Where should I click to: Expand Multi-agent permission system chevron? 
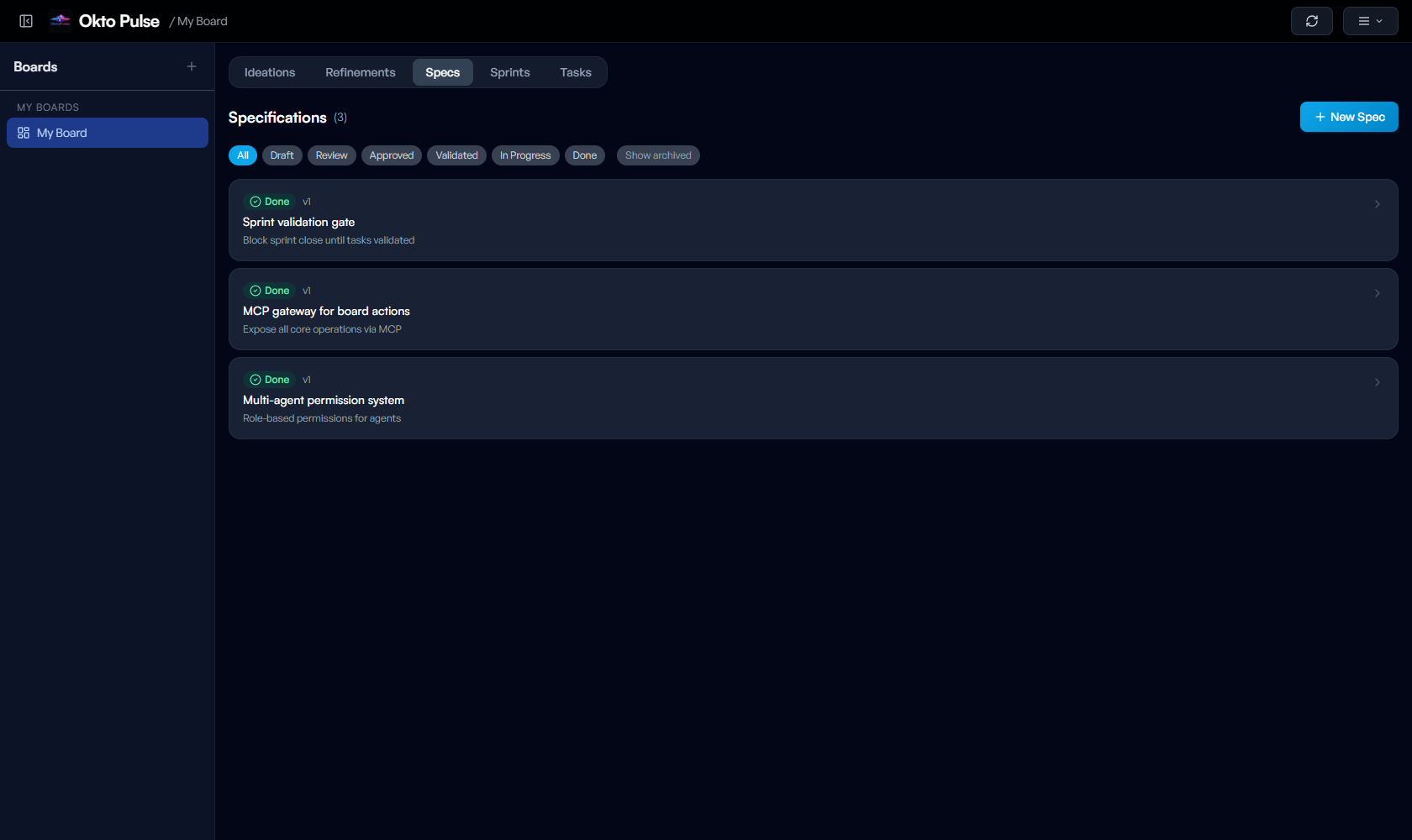(1377, 382)
